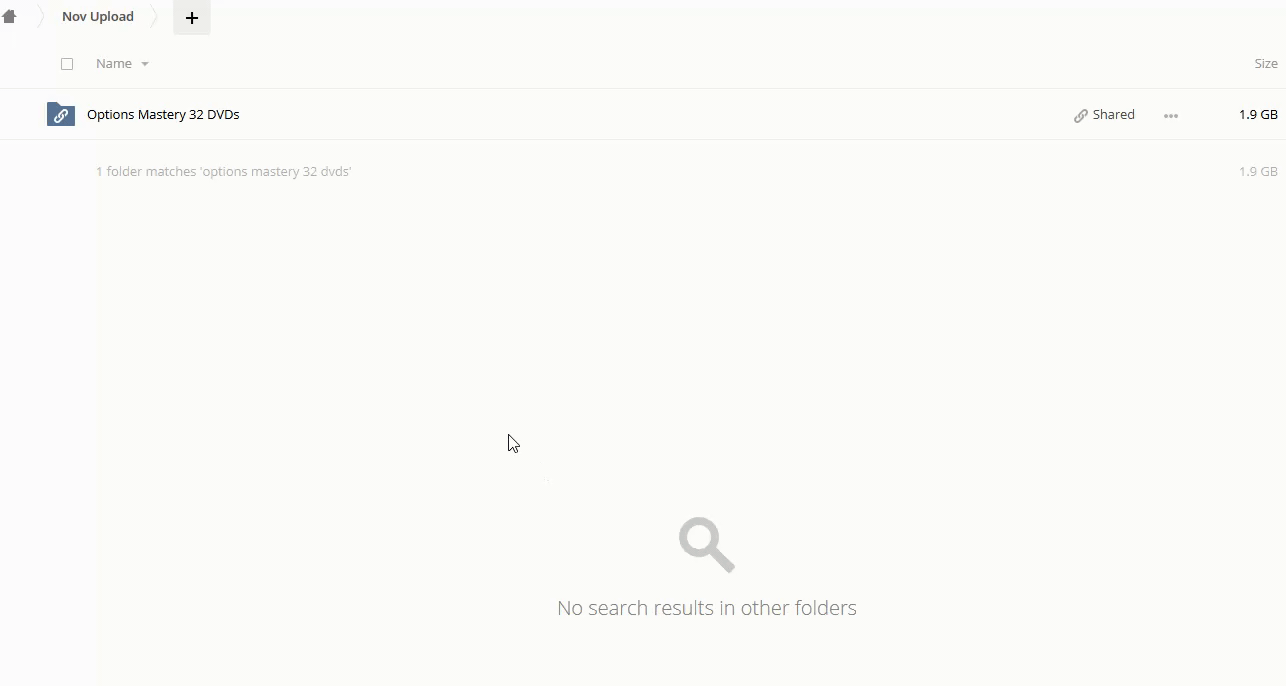Image resolution: width=1286 pixels, height=686 pixels.
Task: Click the 1.9 GB size in folder row
Action: 1258,115
